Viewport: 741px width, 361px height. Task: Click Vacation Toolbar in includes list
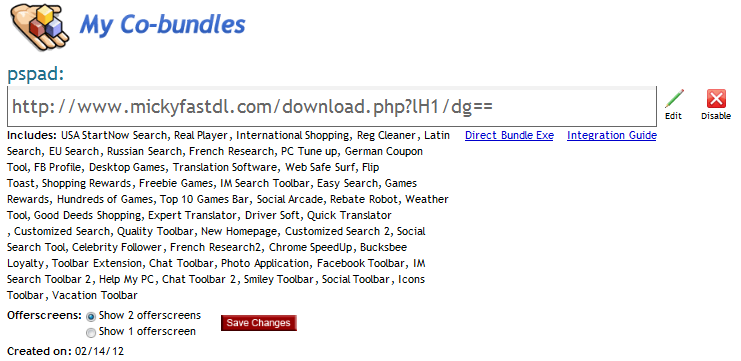point(95,296)
